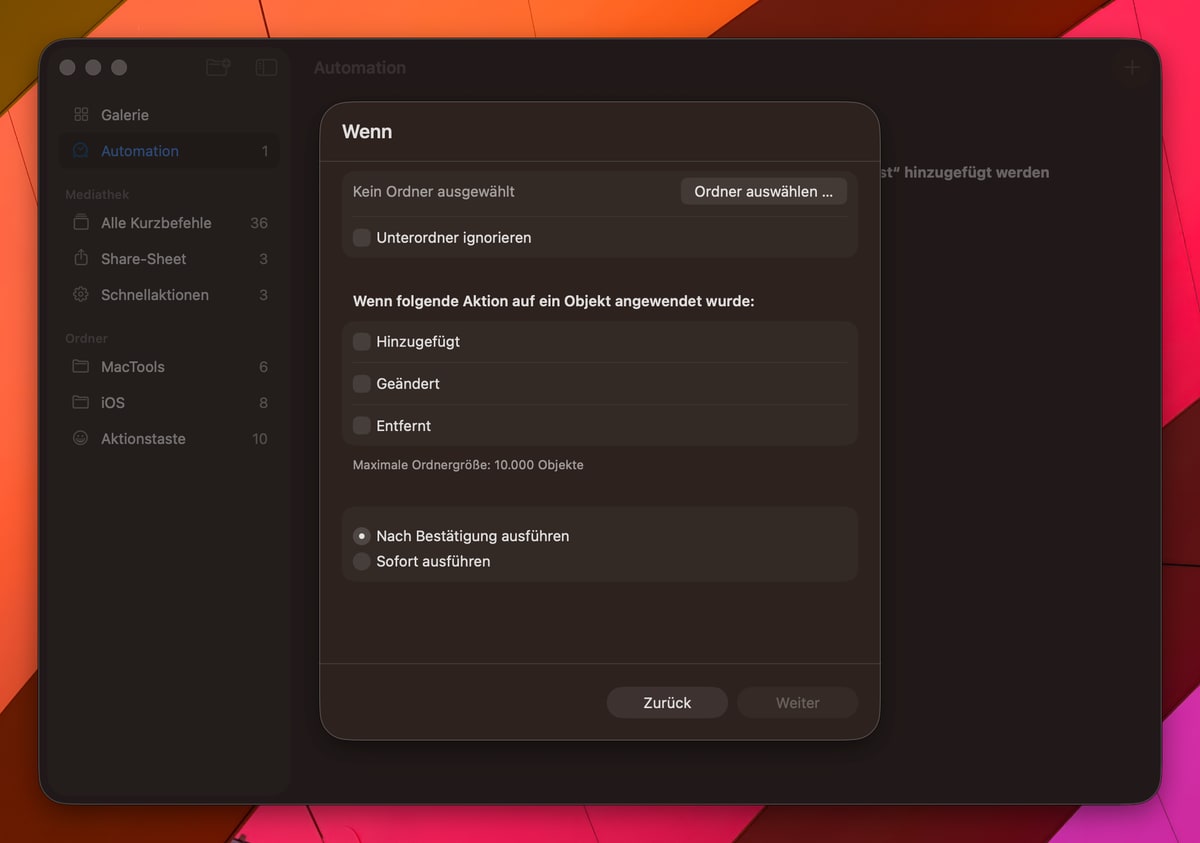Add new automation with plus icon
Viewport: 1200px width, 843px height.
tap(1132, 67)
